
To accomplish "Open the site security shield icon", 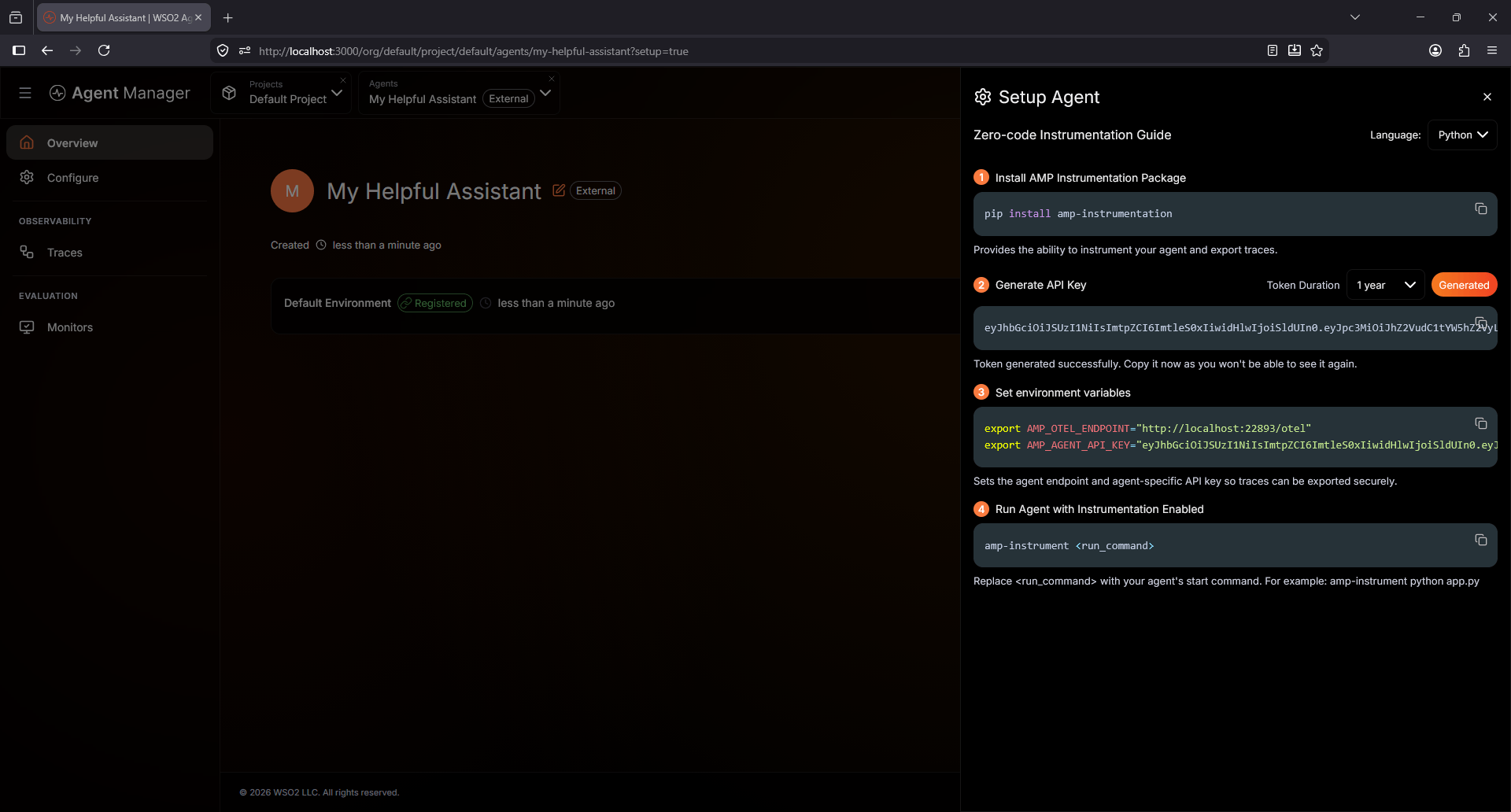I will 223,50.
